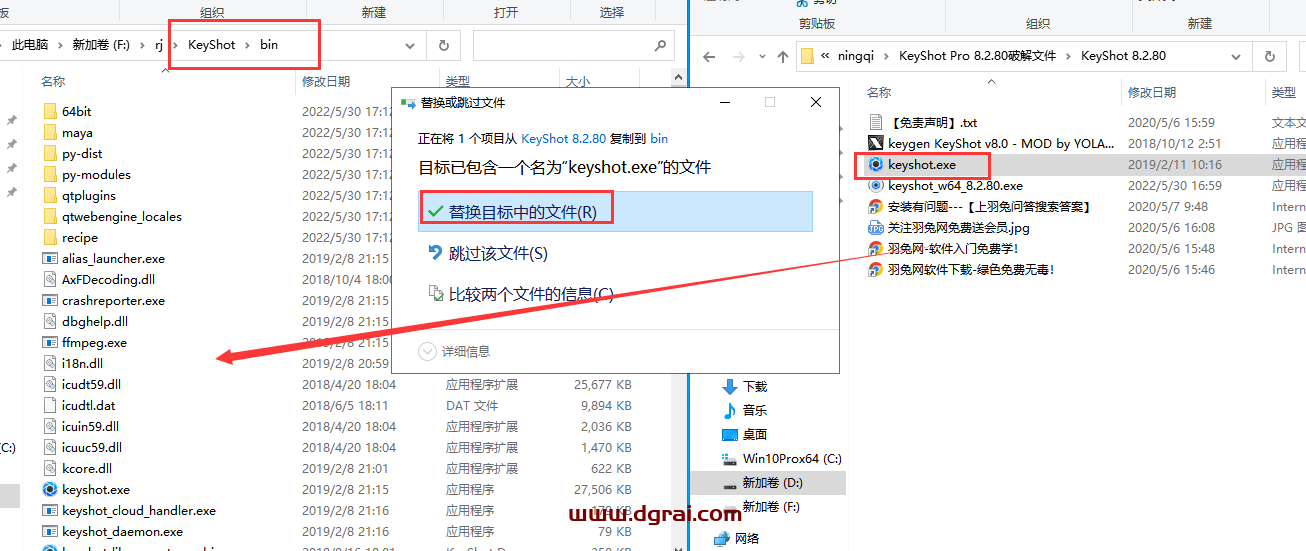Expand breadcrumb chevron after ningqi

[887, 56]
